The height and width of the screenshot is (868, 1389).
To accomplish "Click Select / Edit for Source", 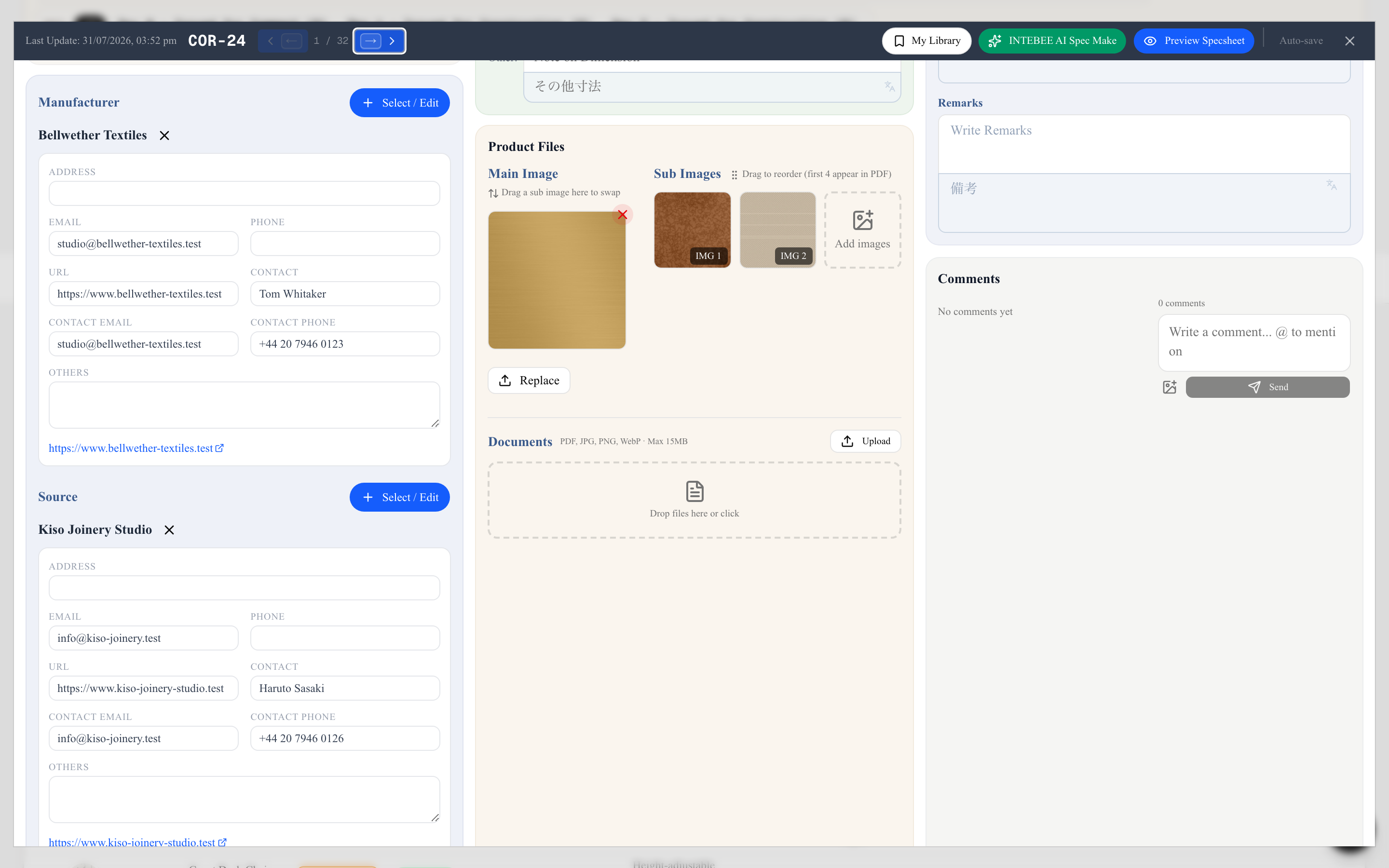I will click(399, 497).
